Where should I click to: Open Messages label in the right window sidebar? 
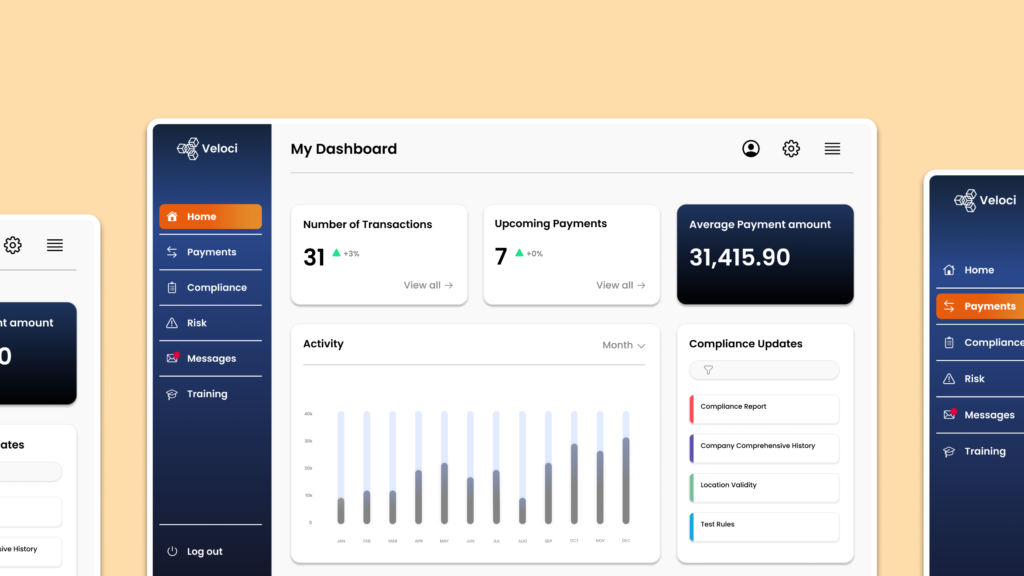[989, 415]
